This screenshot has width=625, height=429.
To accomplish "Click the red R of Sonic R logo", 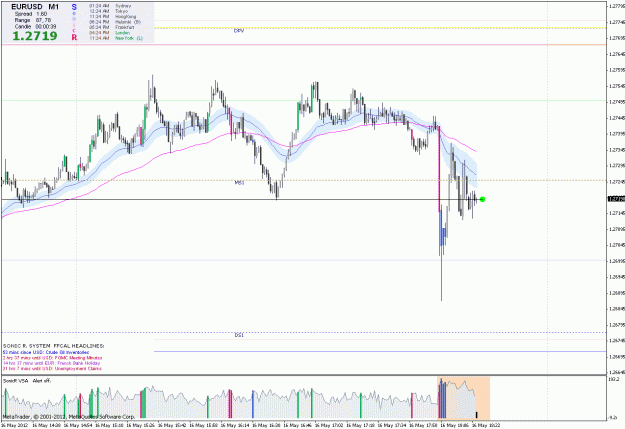I will (74, 37).
